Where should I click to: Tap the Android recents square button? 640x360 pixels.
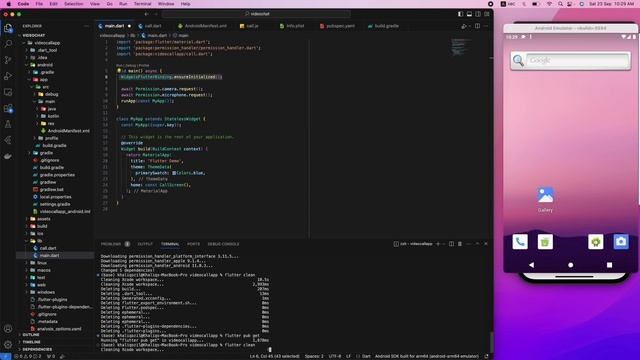click(609, 265)
